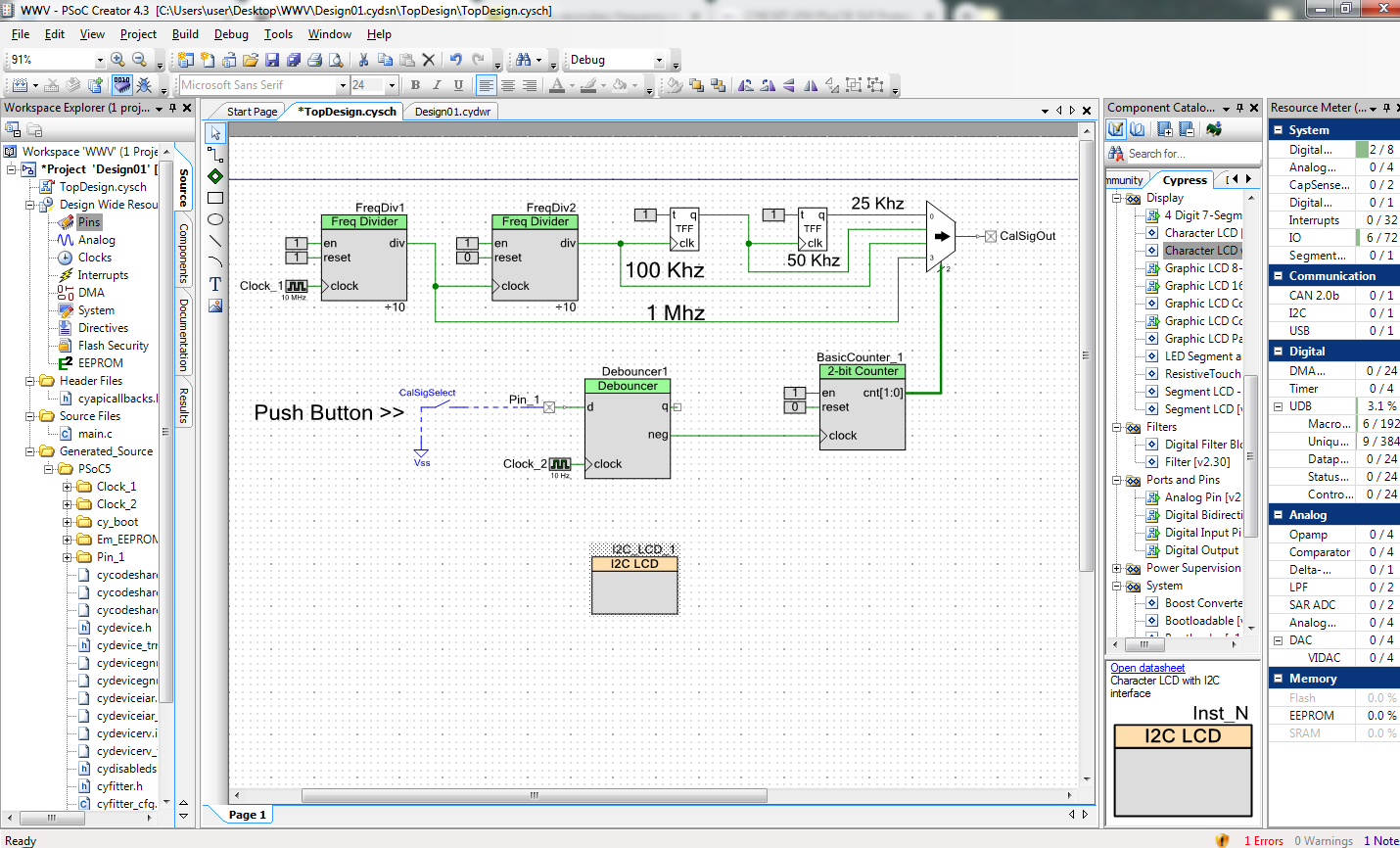
Task: Select the pointer arrow tool
Action: (215, 133)
